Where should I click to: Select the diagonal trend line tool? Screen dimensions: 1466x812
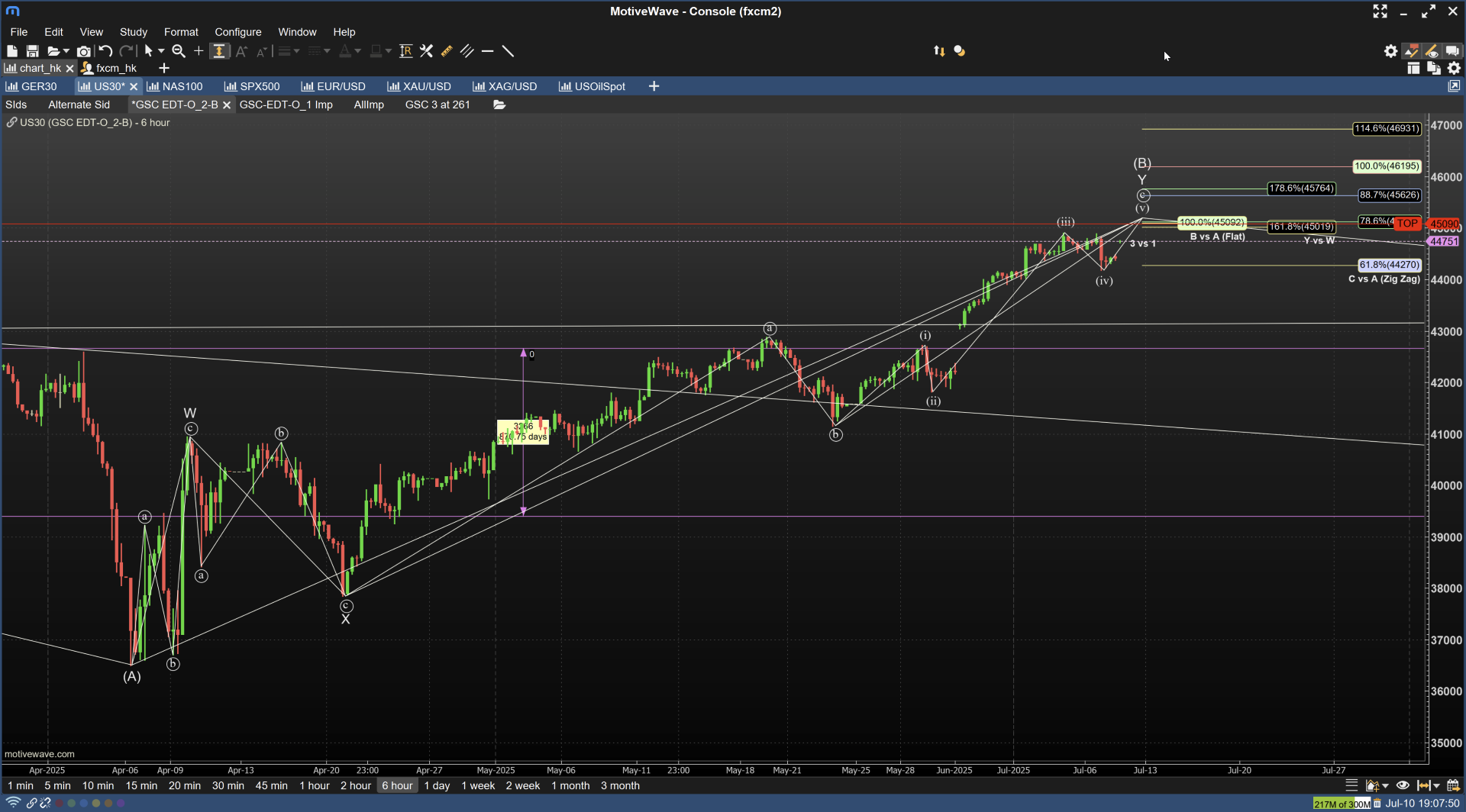(508, 51)
